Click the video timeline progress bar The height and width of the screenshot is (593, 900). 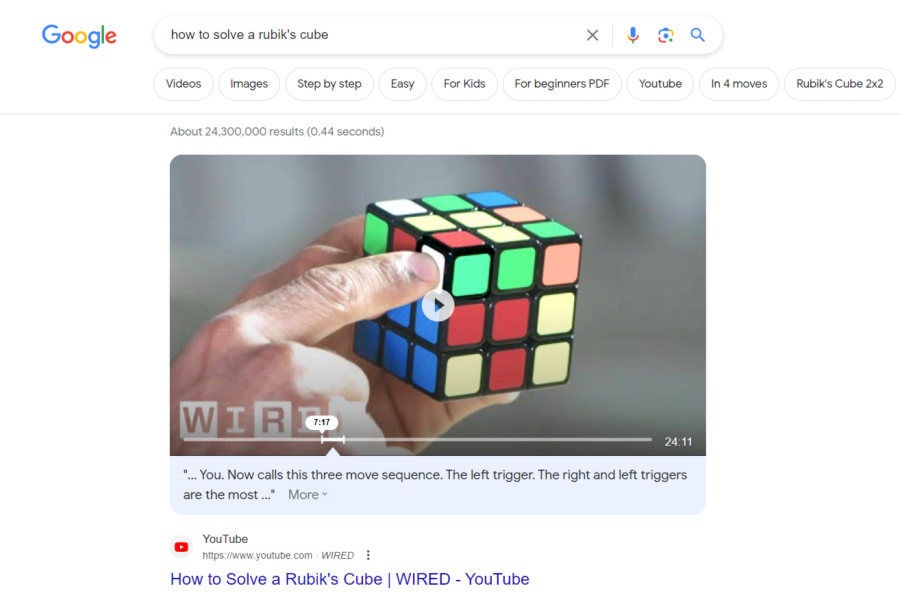(x=417, y=440)
